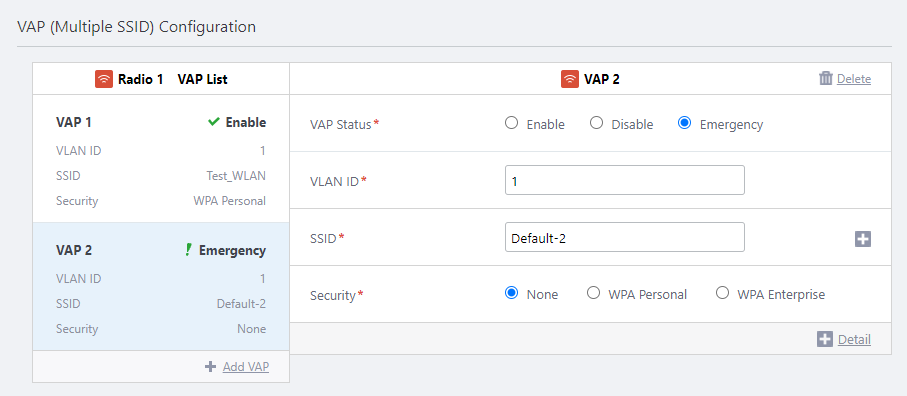Set VAP Status to Disable
The height and width of the screenshot is (396, 907).
(596, 123)
